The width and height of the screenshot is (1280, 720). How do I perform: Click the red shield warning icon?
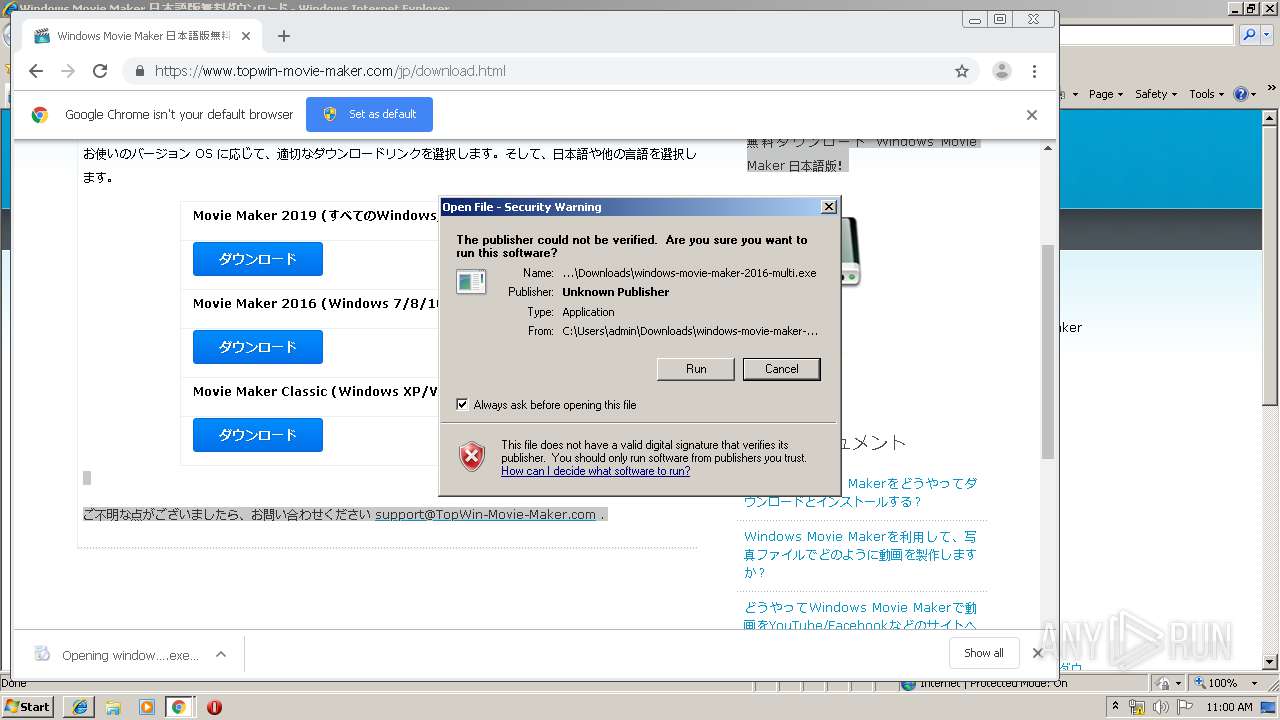tap(471, 456)
